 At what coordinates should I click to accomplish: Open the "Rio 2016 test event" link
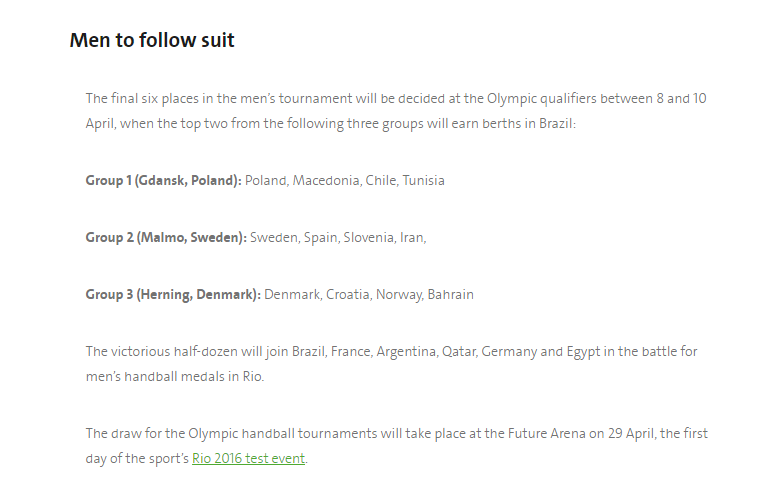[248, 459]
